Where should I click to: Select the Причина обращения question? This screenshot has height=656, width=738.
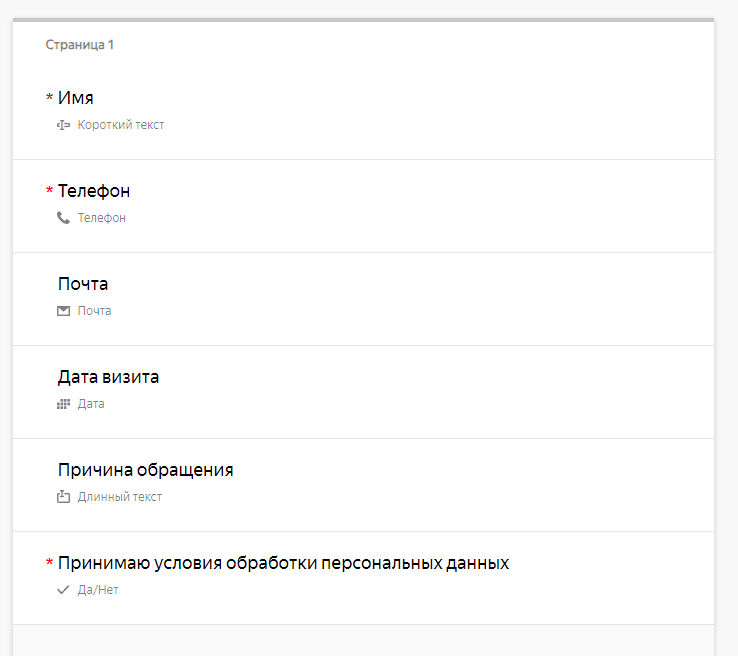coord(146,470)
